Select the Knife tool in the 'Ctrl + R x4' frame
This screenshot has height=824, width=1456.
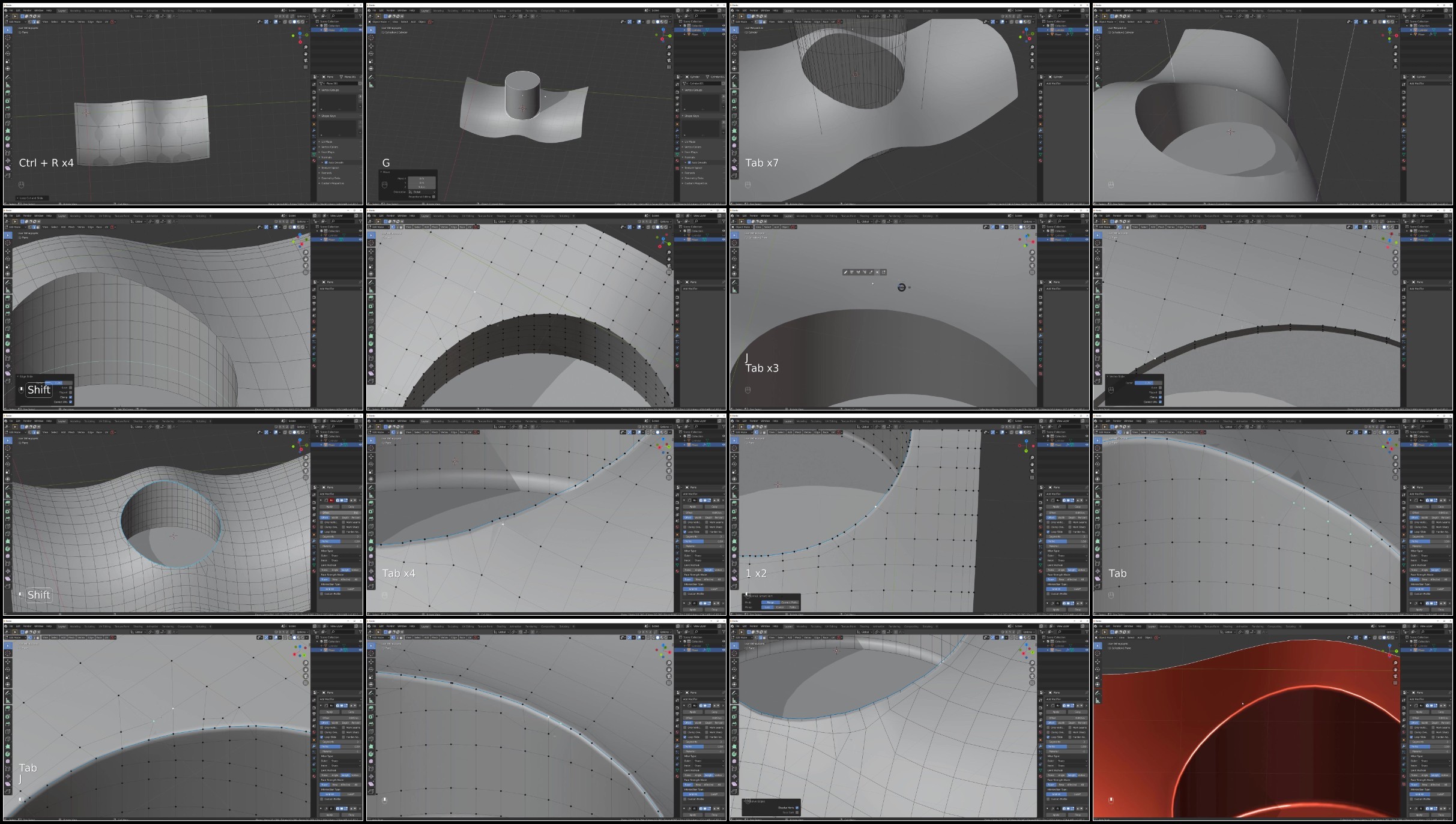8,123
